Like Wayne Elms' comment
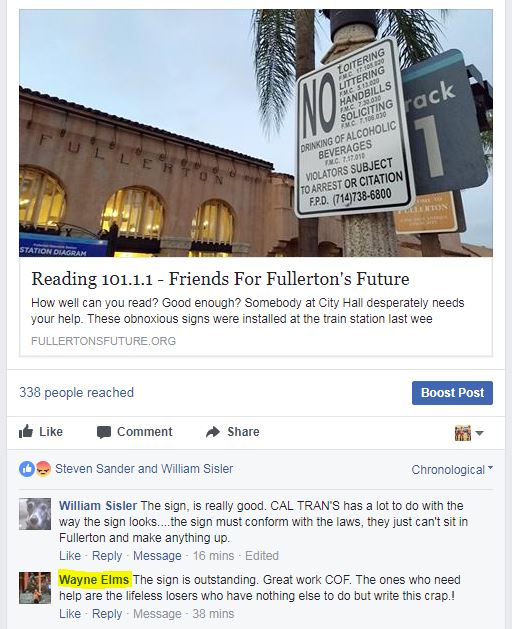 (70, 614)
